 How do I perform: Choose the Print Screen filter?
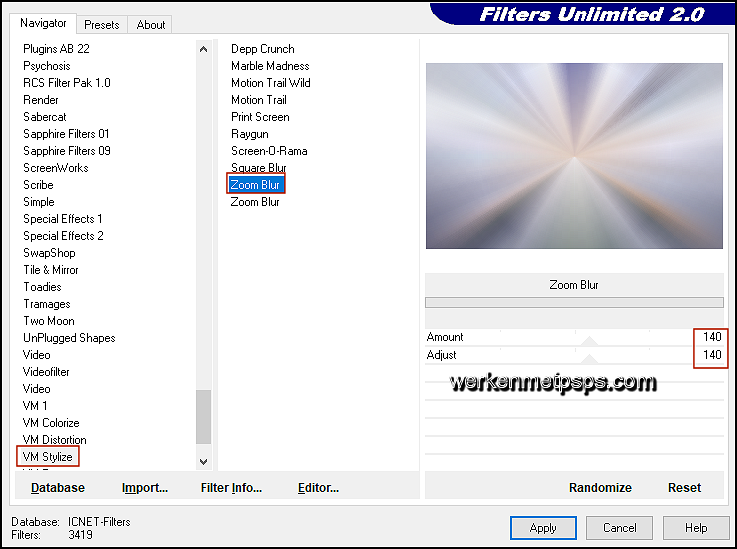click(260, 117)
